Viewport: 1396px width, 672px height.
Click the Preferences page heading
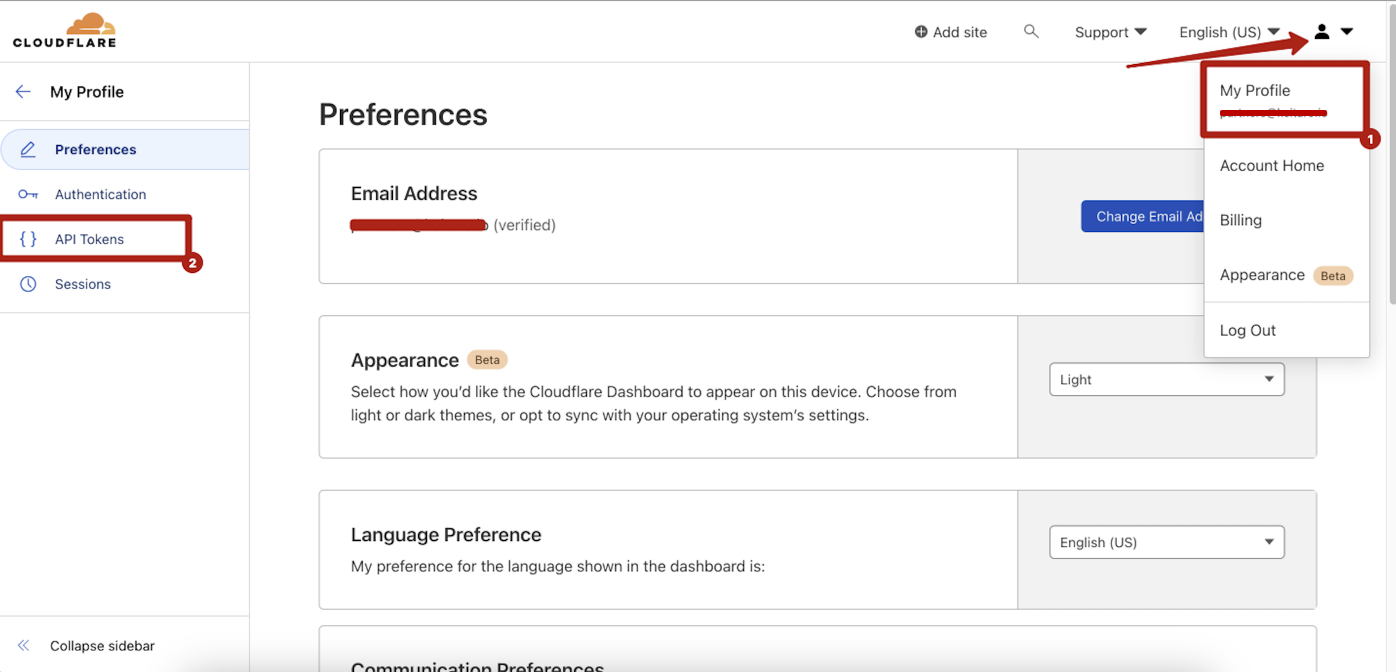[x=403, y=115]
